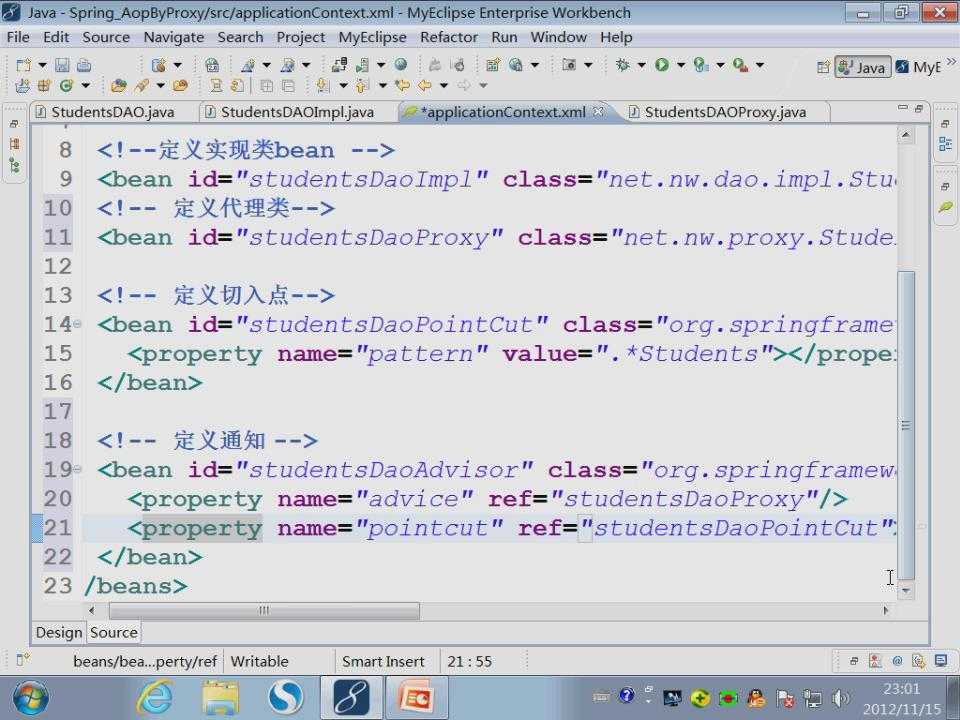
Task: Click the Previous Annotation icon
Action: [x=362, y=86]
